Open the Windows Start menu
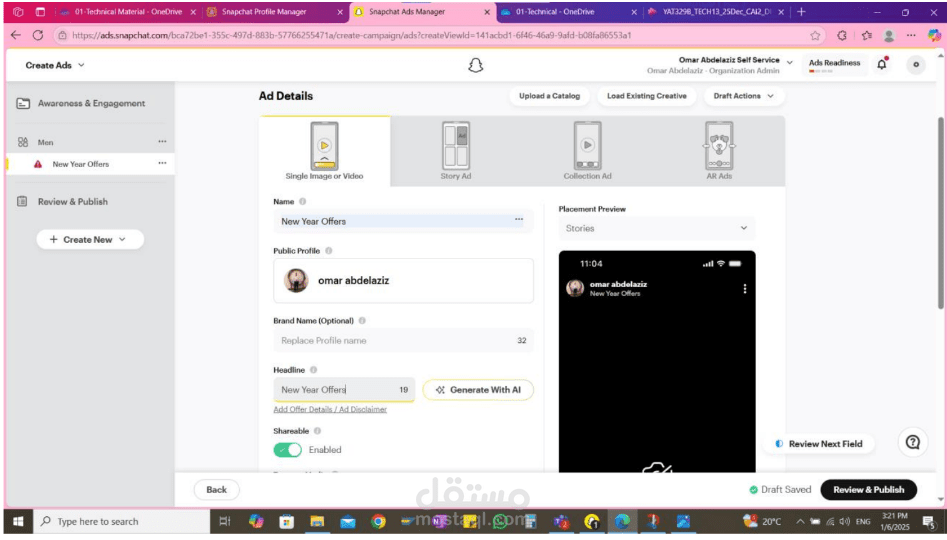The height and width of the screenshot is (540, 947). tap(18, 521)
